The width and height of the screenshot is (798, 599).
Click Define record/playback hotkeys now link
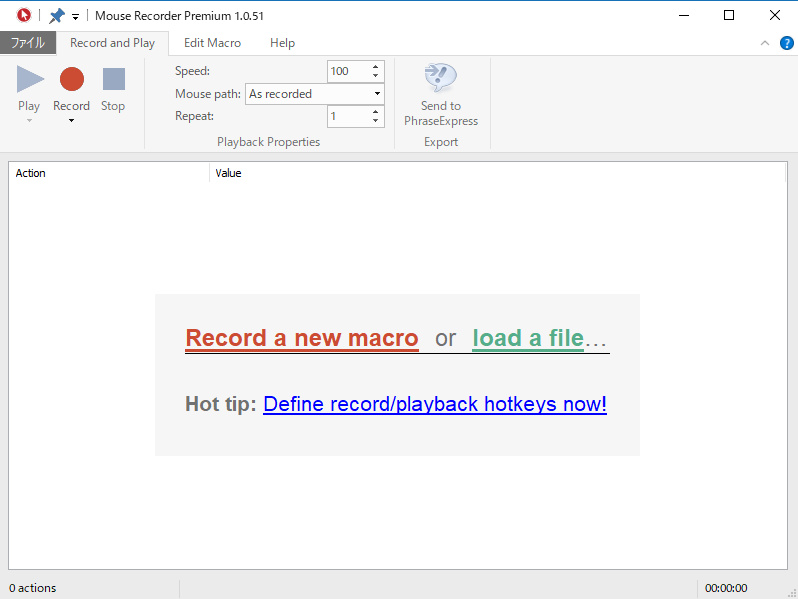[x=435, y=404]
